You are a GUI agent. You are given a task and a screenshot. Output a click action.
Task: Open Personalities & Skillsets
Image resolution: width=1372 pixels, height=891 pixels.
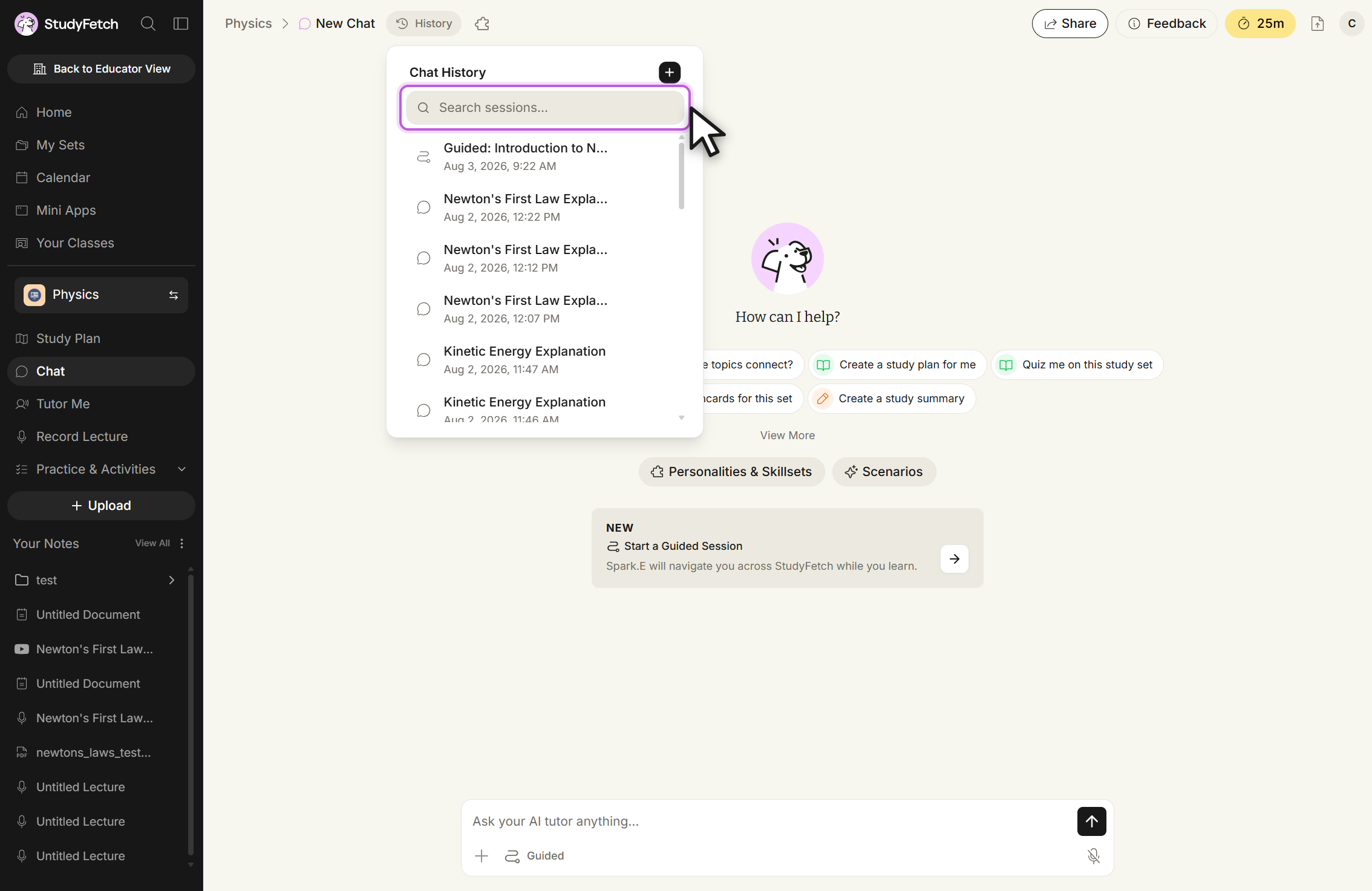pos(732,472)
